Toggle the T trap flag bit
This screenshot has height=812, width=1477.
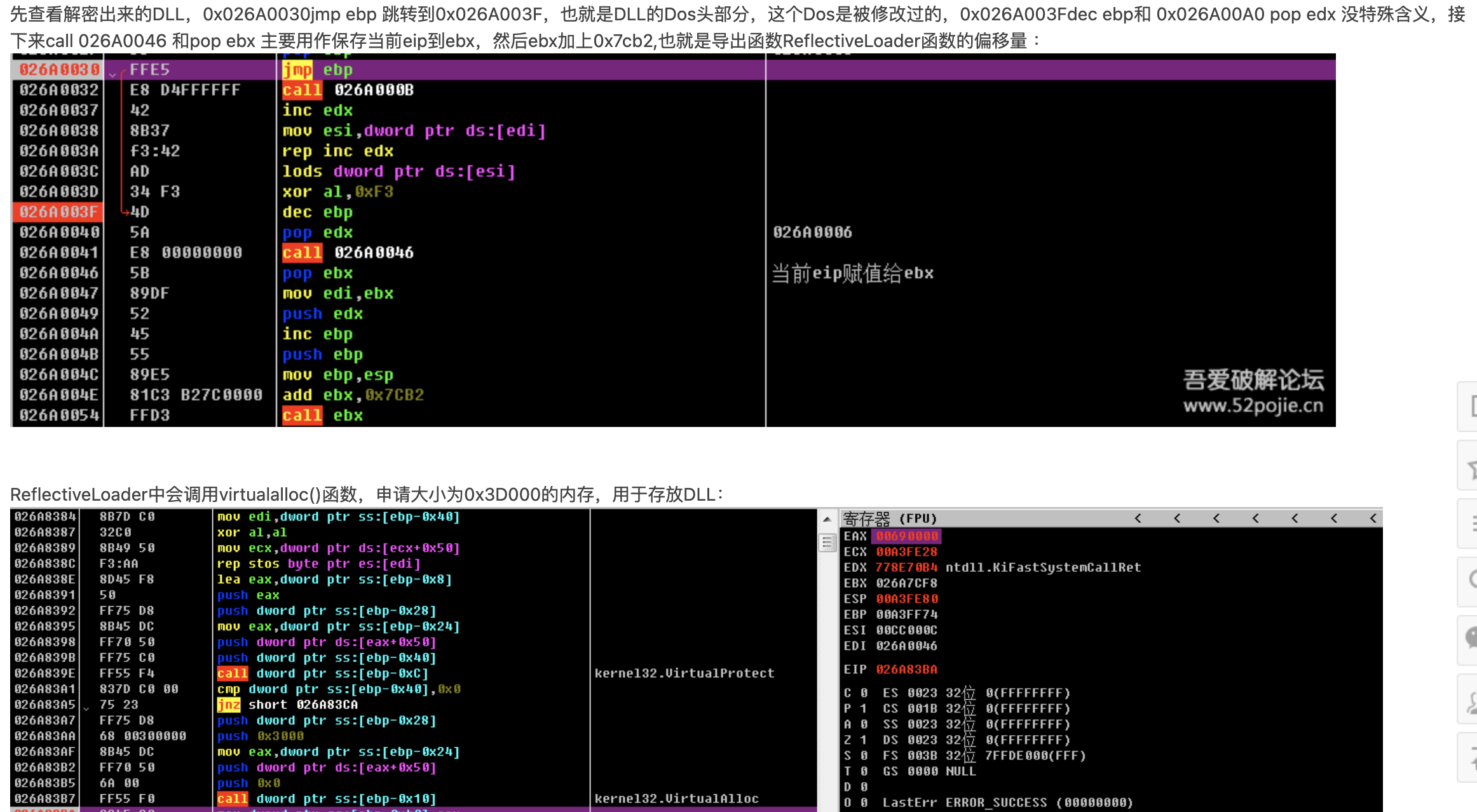pyautogui.click(x=863, y=771)
